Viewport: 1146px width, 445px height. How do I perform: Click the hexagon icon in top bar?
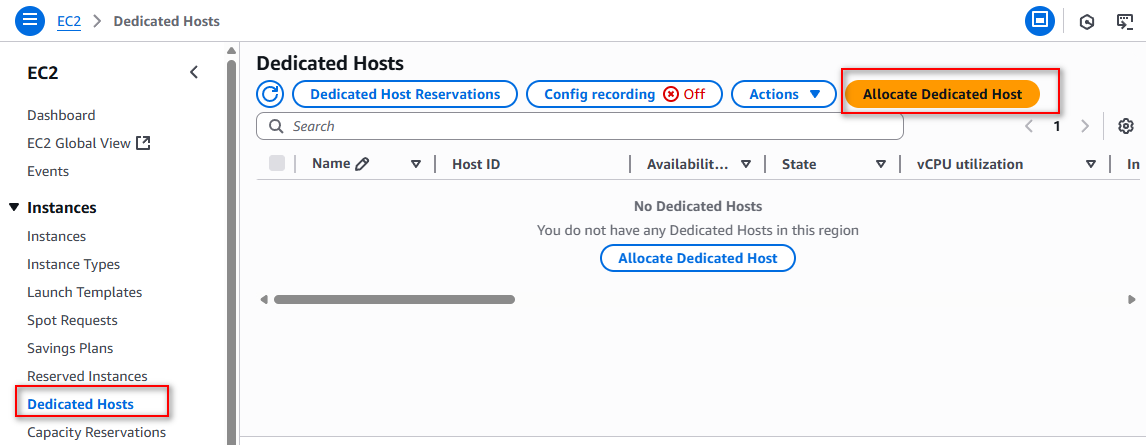(x=1087, y=22)
